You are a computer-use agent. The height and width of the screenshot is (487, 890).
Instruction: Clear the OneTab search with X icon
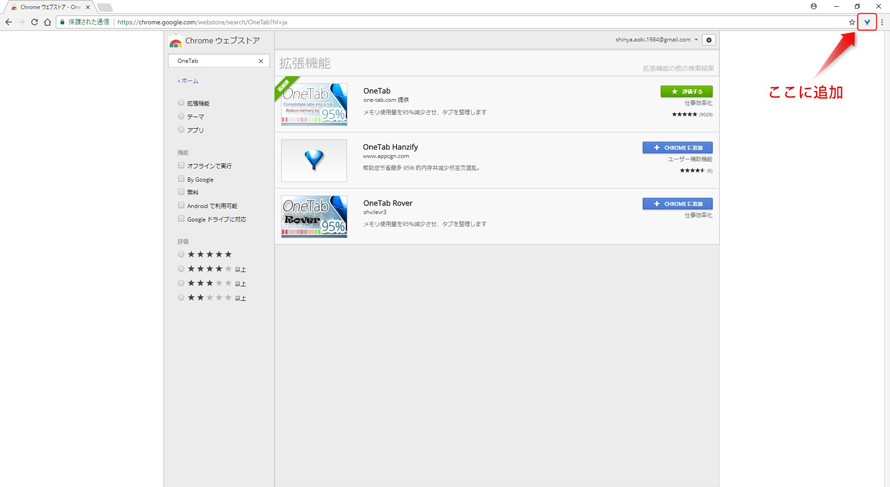click(x=261, y=61)
